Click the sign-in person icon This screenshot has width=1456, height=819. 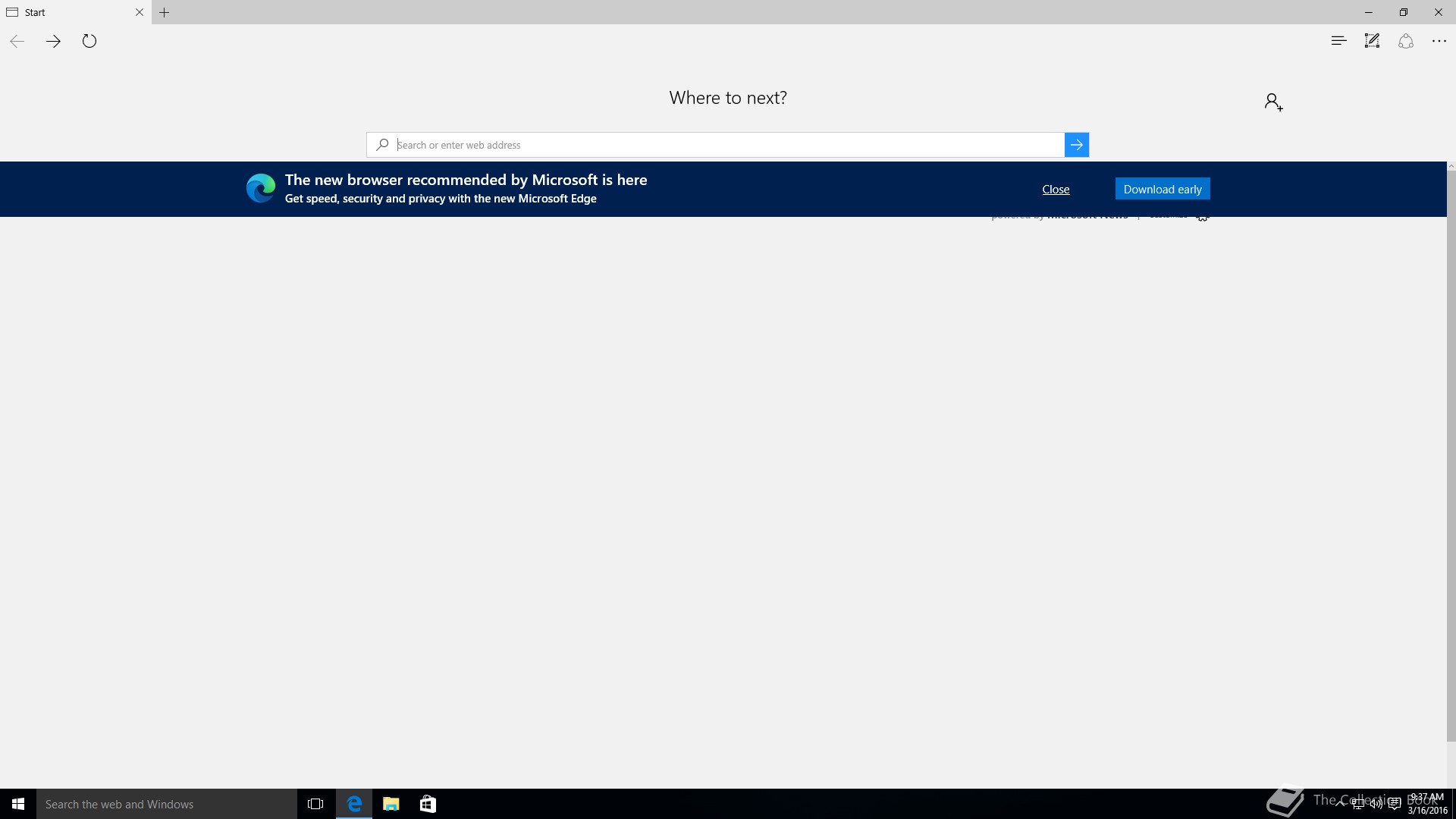[x=1273, y=102]
